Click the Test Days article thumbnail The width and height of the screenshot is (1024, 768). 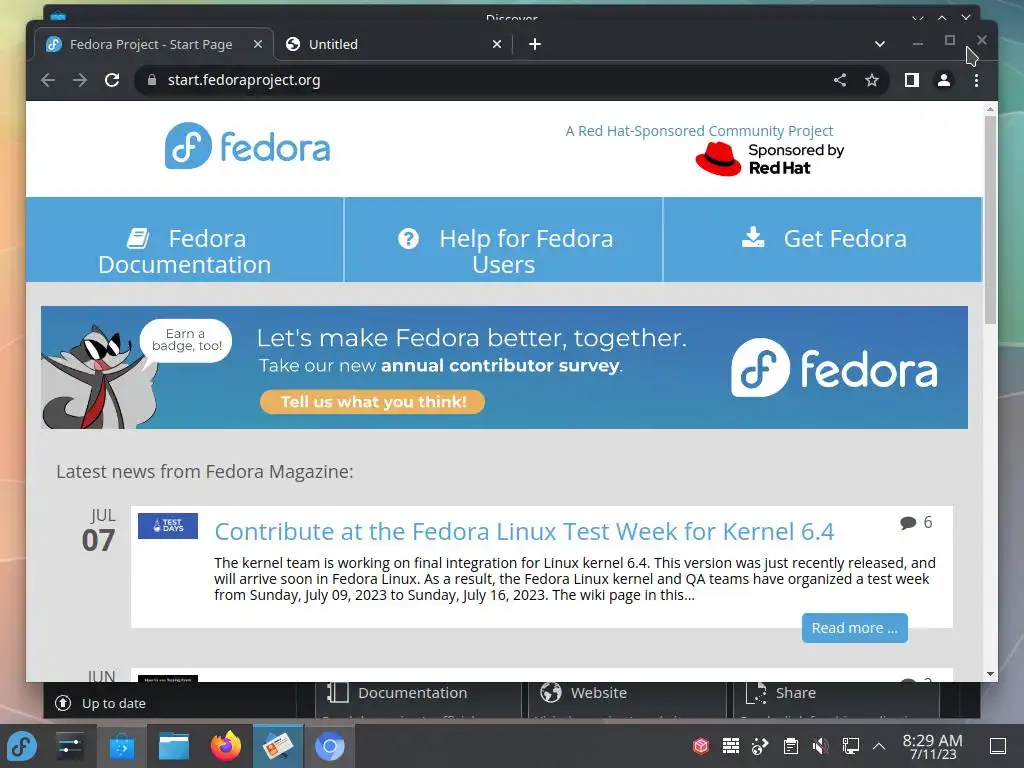(x=168, y=526)
